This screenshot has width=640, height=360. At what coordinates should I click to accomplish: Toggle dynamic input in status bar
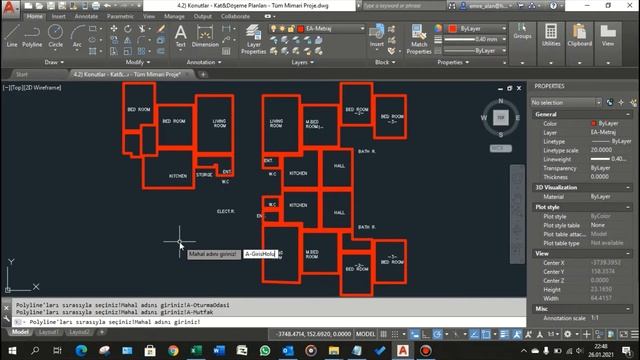(x=414, y=334)
